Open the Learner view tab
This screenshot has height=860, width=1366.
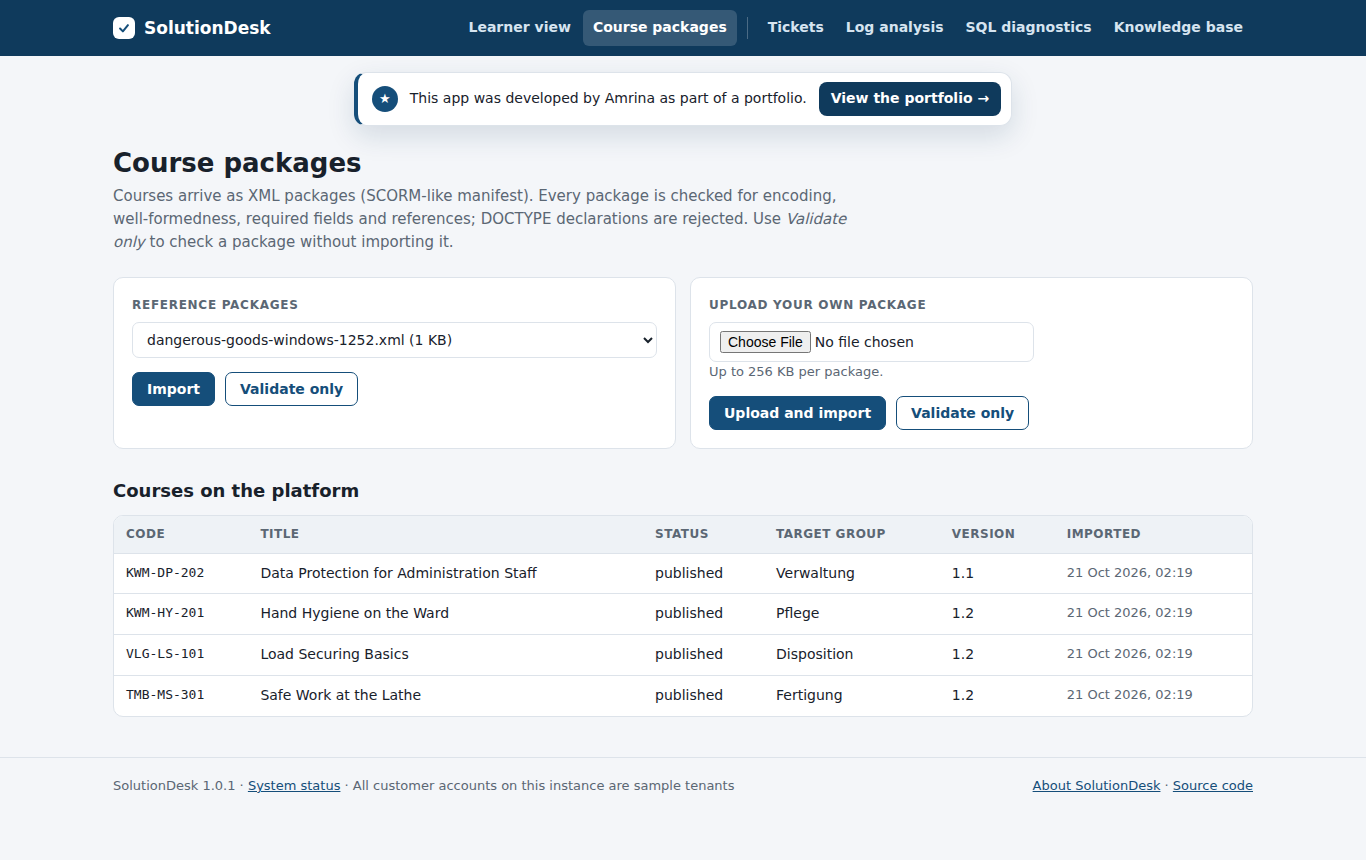click(x=519, y=28)
